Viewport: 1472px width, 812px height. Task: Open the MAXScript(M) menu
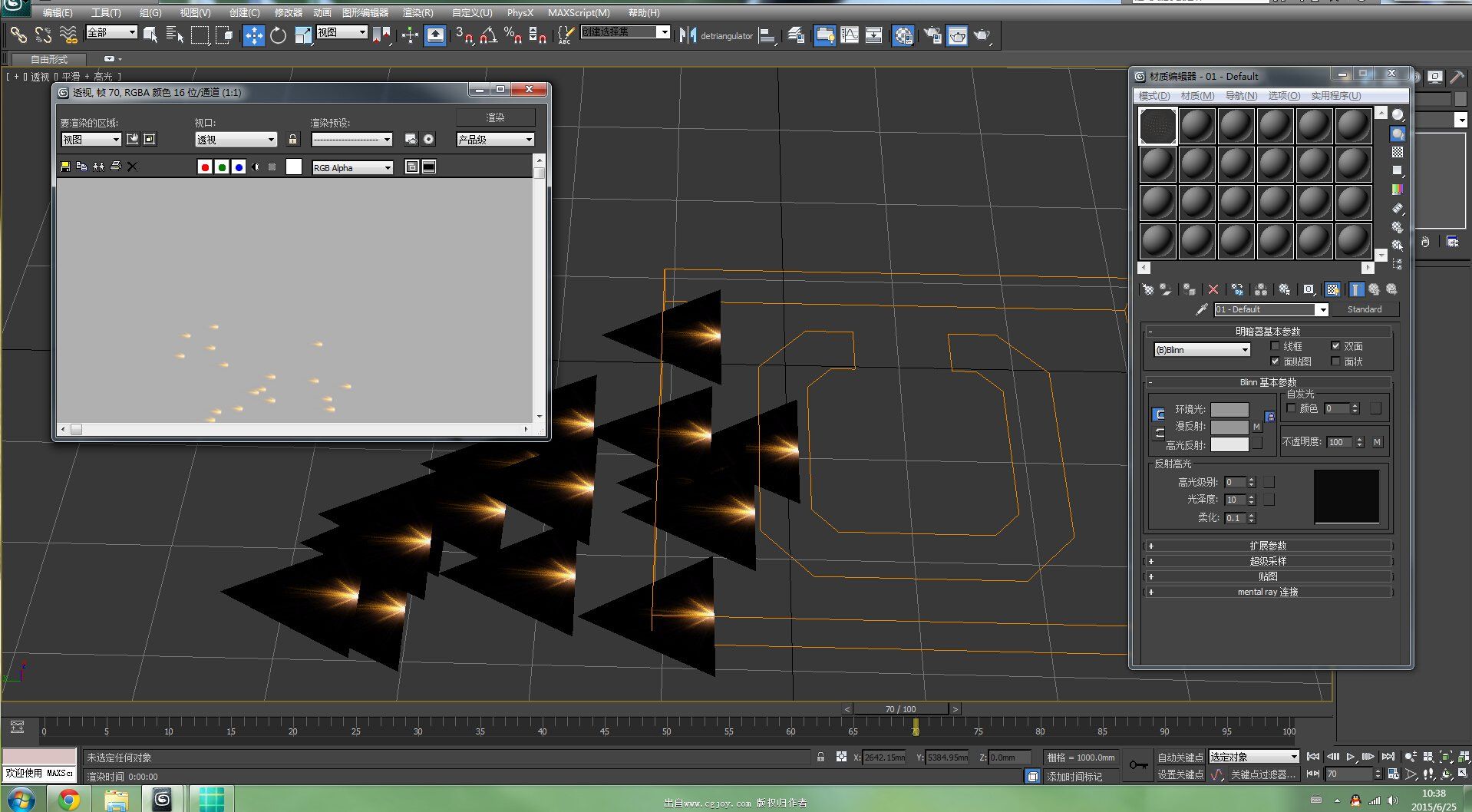(x=579, y=13)
